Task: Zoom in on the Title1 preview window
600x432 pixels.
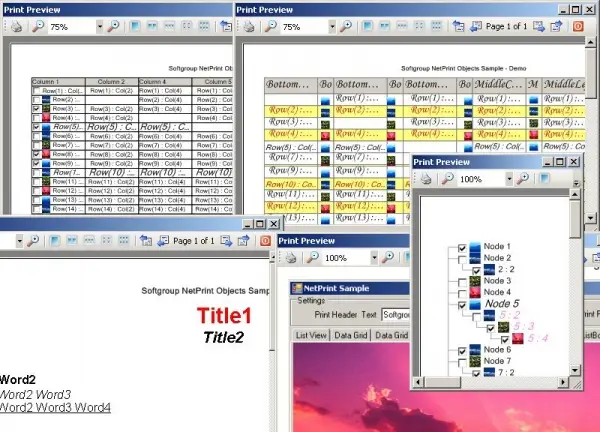Action: coord(33,241)
